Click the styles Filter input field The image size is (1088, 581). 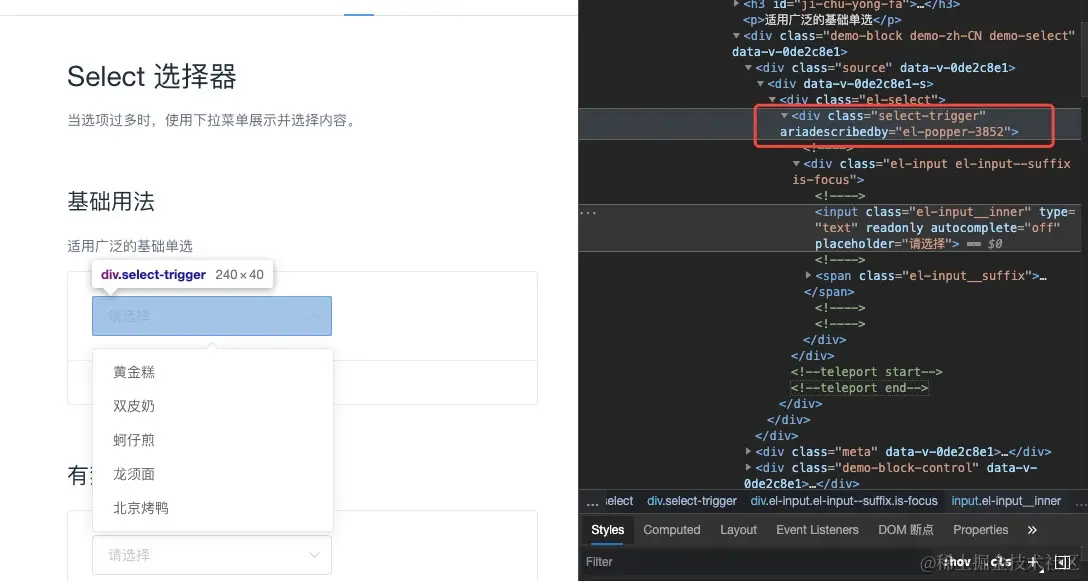(x=756, y=562)
